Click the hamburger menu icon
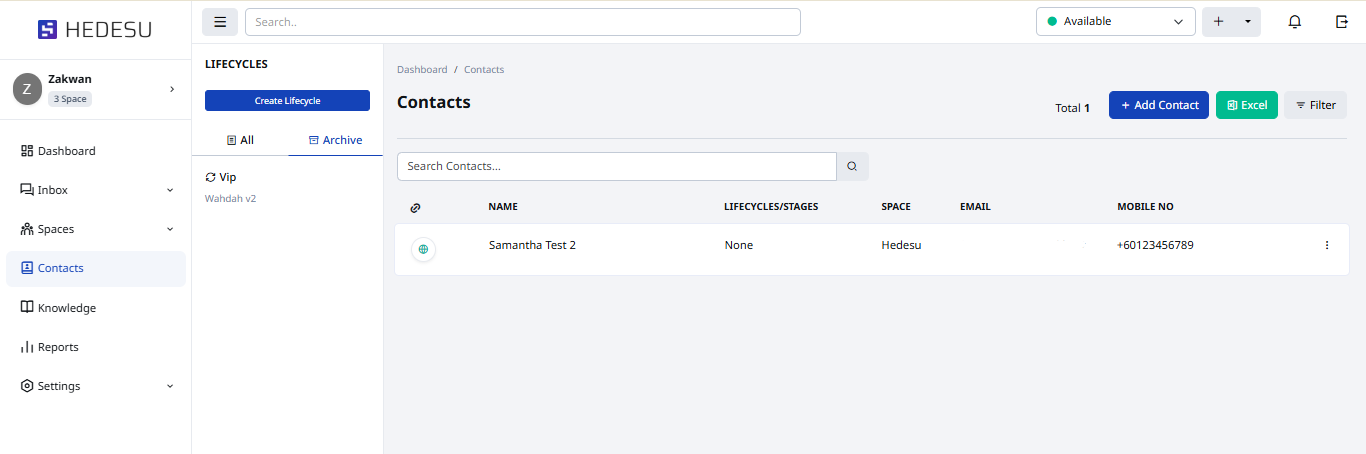The height and width of the screenshot is (454, 1366). [x=220, y=22]
